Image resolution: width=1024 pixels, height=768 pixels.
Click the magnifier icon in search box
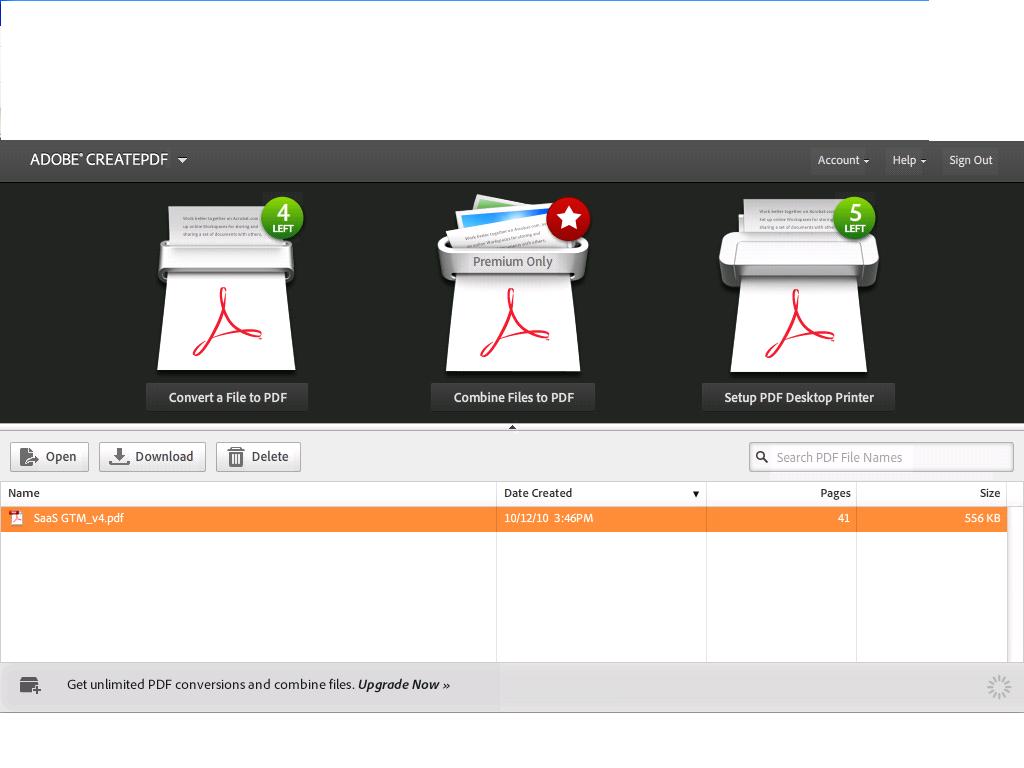(x=761, y=457)
